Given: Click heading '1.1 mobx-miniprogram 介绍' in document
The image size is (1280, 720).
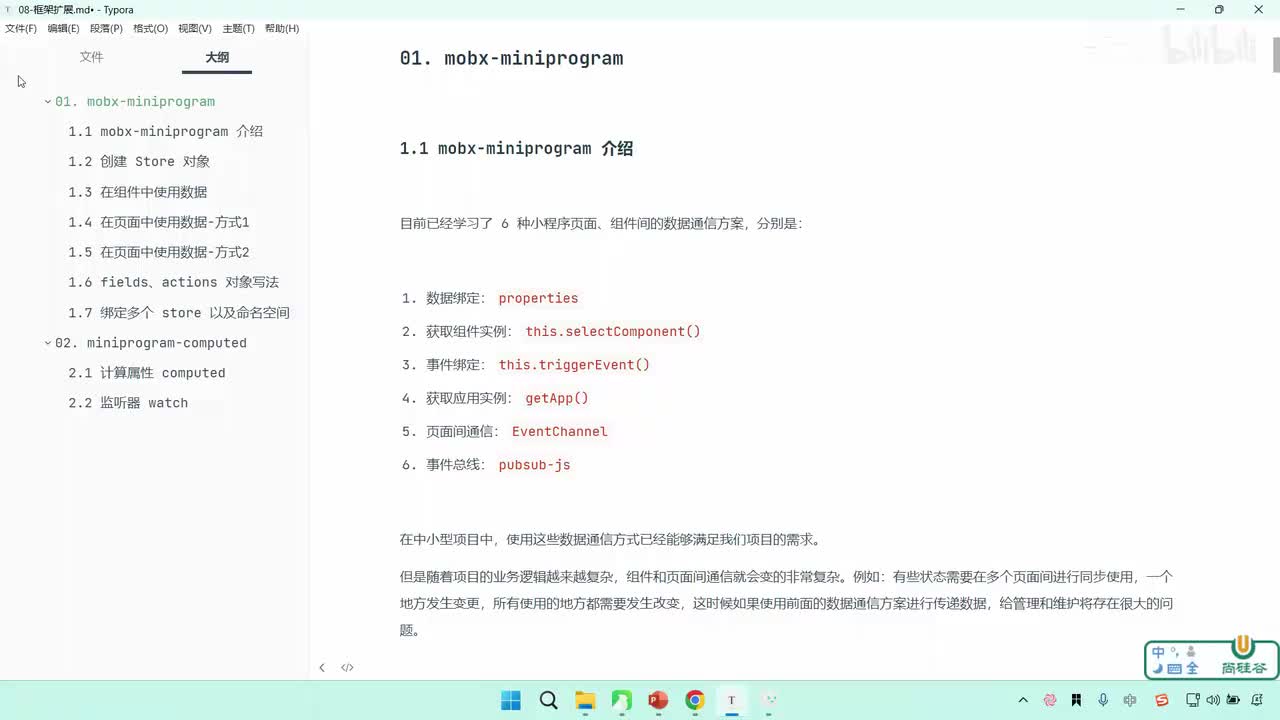Looking at the screenshot, I should (x=516, y=149).
